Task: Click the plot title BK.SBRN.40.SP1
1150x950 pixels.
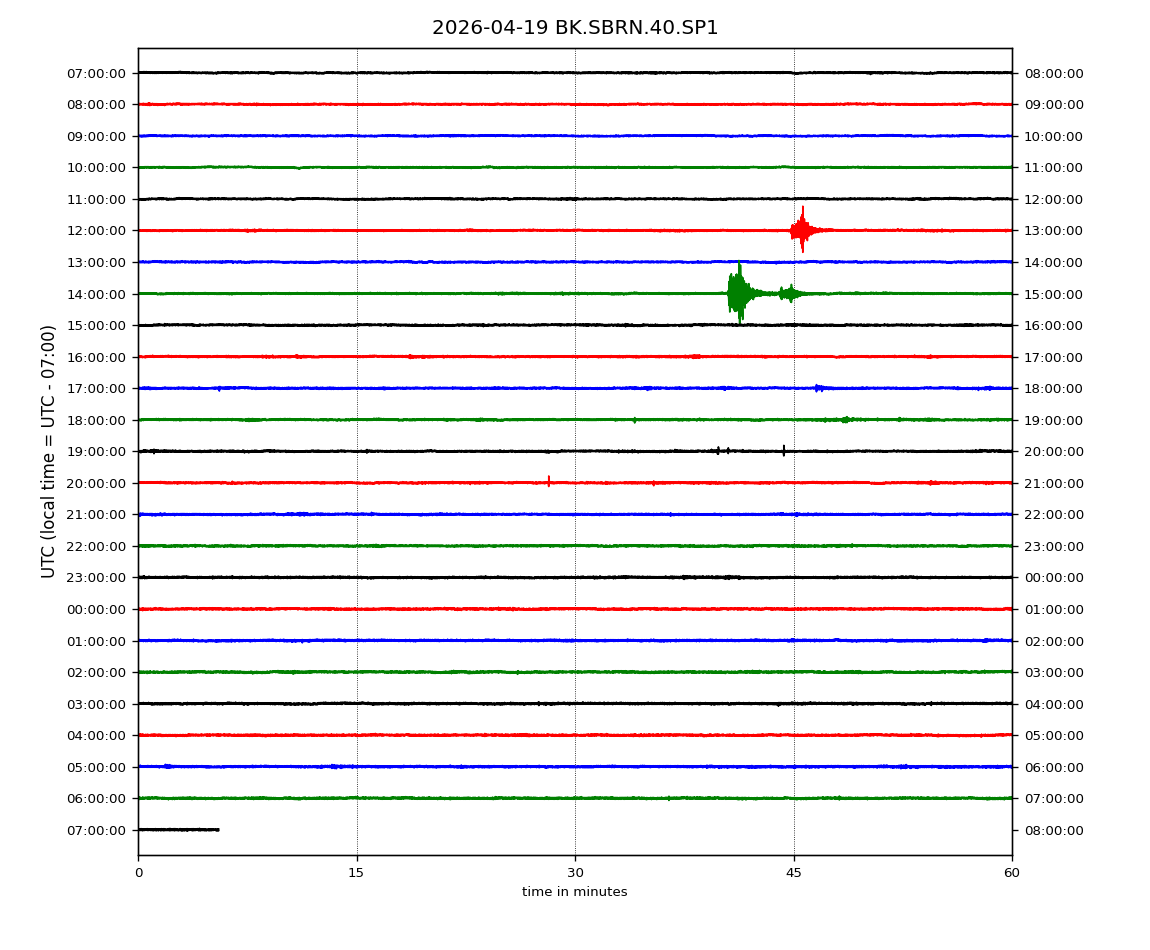Action: click(574, 28)
